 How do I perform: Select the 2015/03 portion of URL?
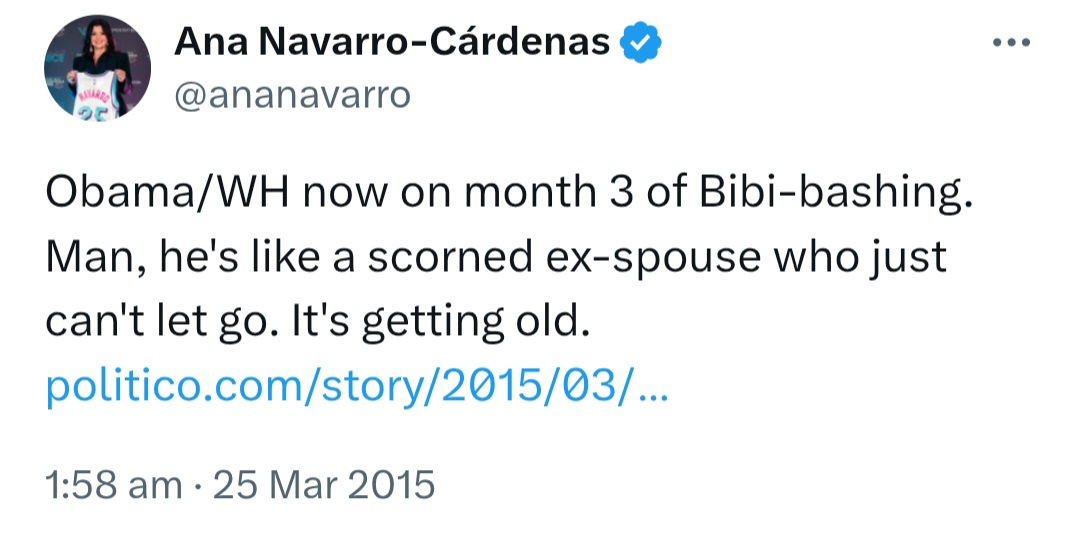click(x=530, y=389)
